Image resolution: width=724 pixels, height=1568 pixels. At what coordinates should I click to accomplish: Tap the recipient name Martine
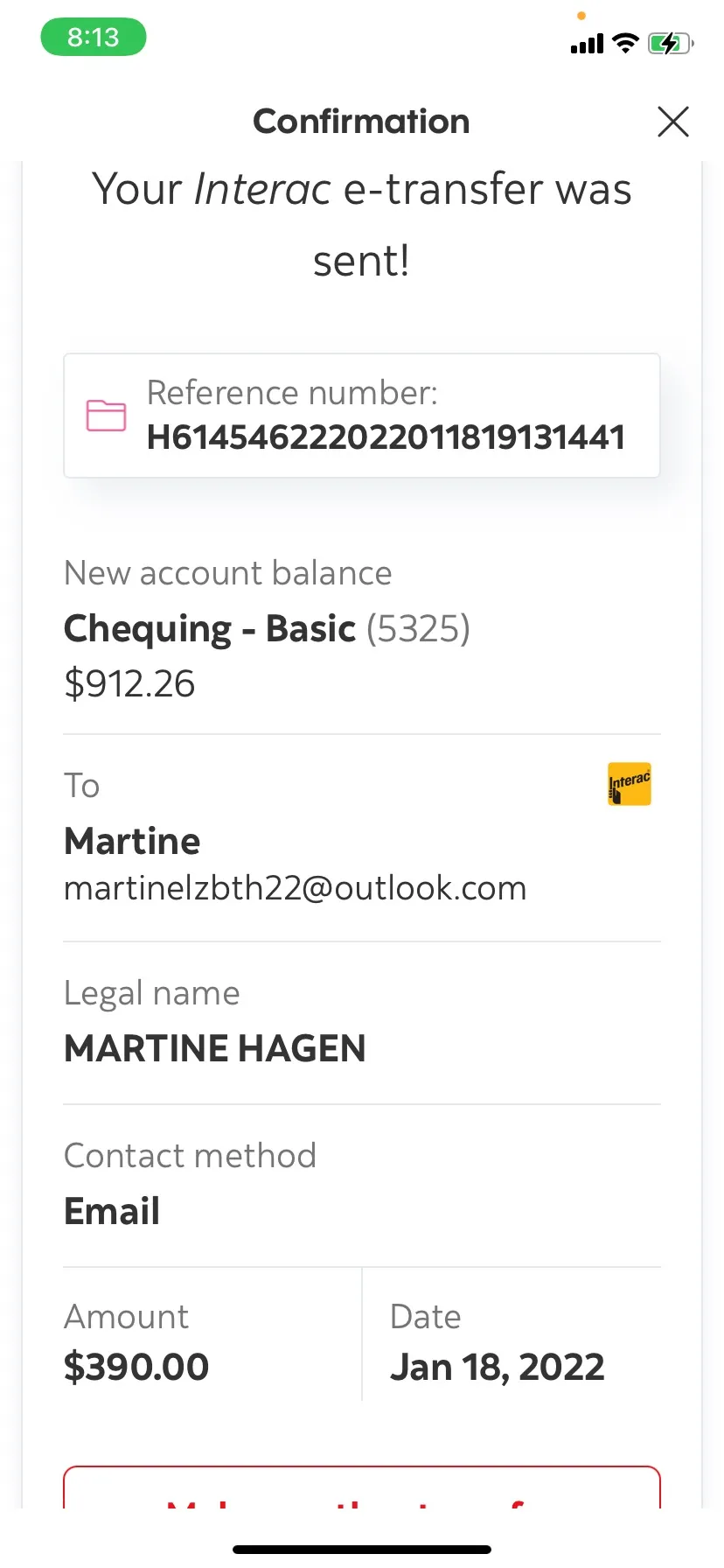(132, 841)
